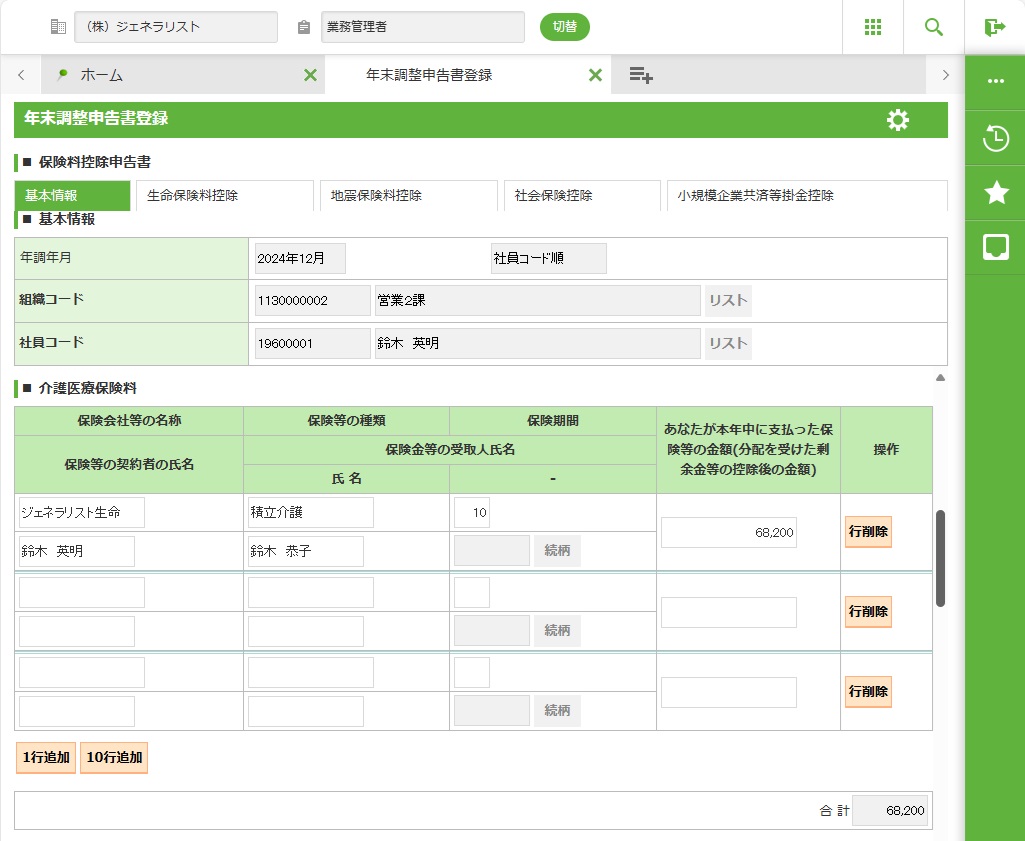Screen dimensions: 1025x841
Task: Open the apps grid menu icon
Action: (x=872, y=27)
